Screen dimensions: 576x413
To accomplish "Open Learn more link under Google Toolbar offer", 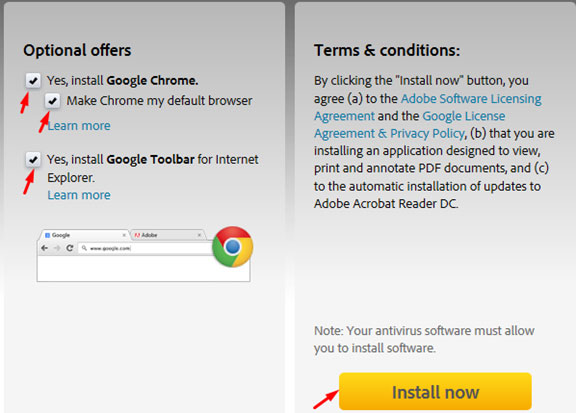I will click(x=79, y=195).
